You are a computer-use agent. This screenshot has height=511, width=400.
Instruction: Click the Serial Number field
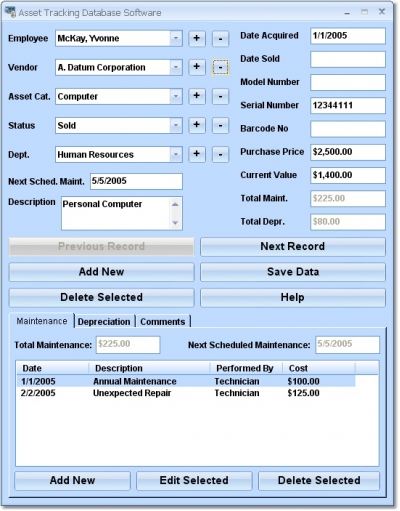click(348, 106)
